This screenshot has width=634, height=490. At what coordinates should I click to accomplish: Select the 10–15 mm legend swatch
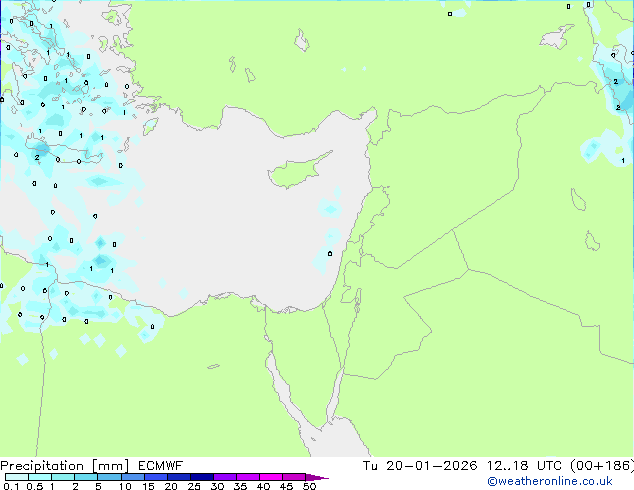tap(133, 477)
